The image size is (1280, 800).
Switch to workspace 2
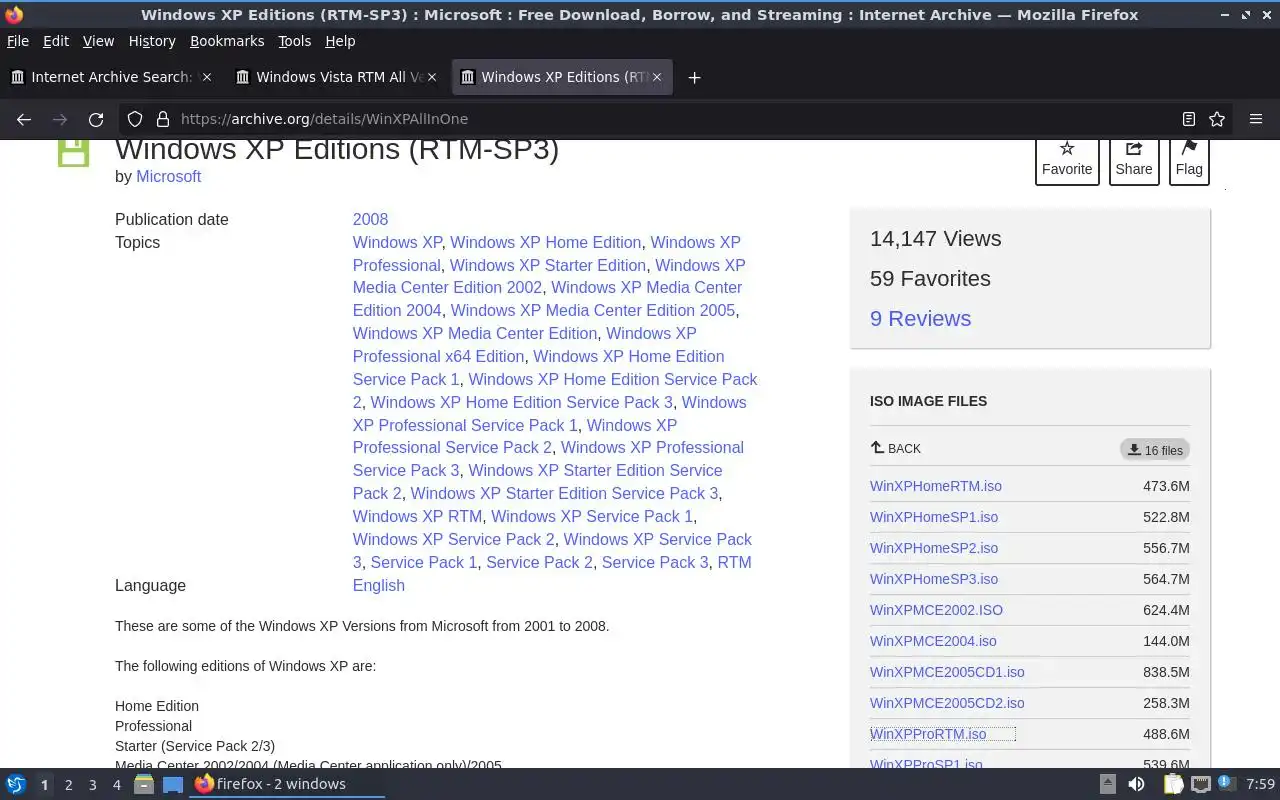click(x=68, y=785)
